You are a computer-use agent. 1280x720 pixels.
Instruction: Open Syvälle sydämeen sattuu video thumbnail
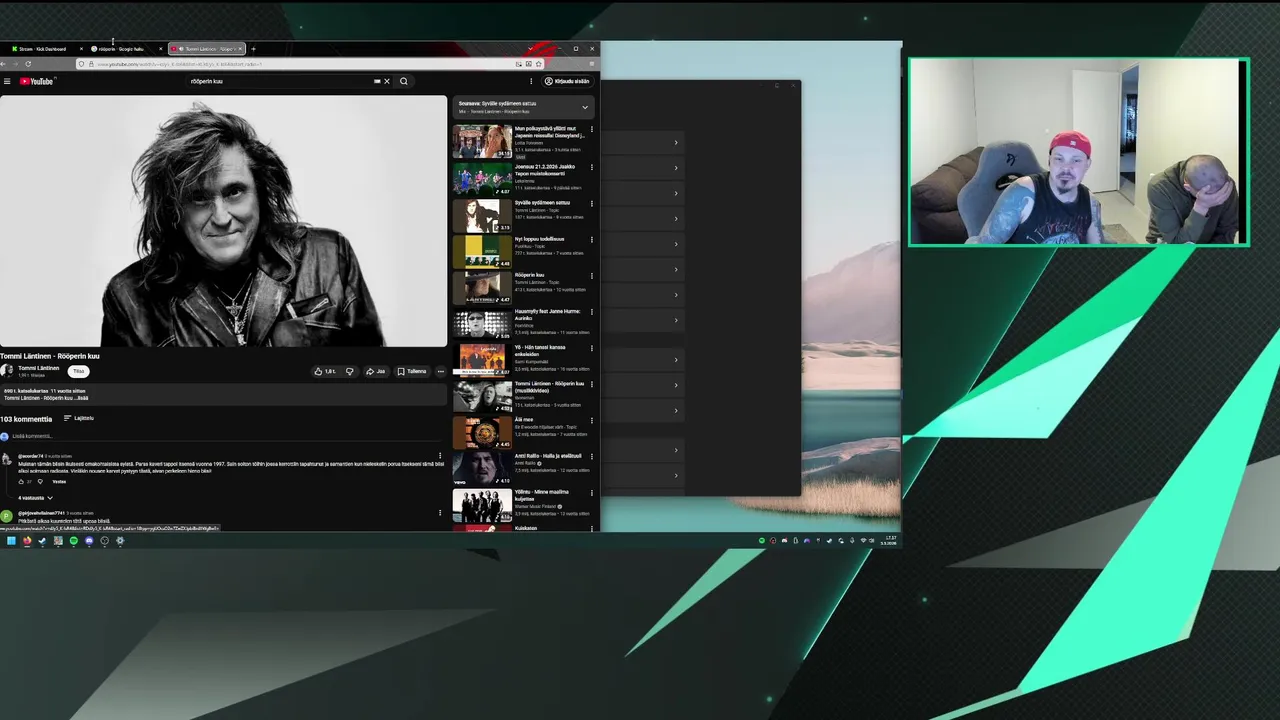482,215
